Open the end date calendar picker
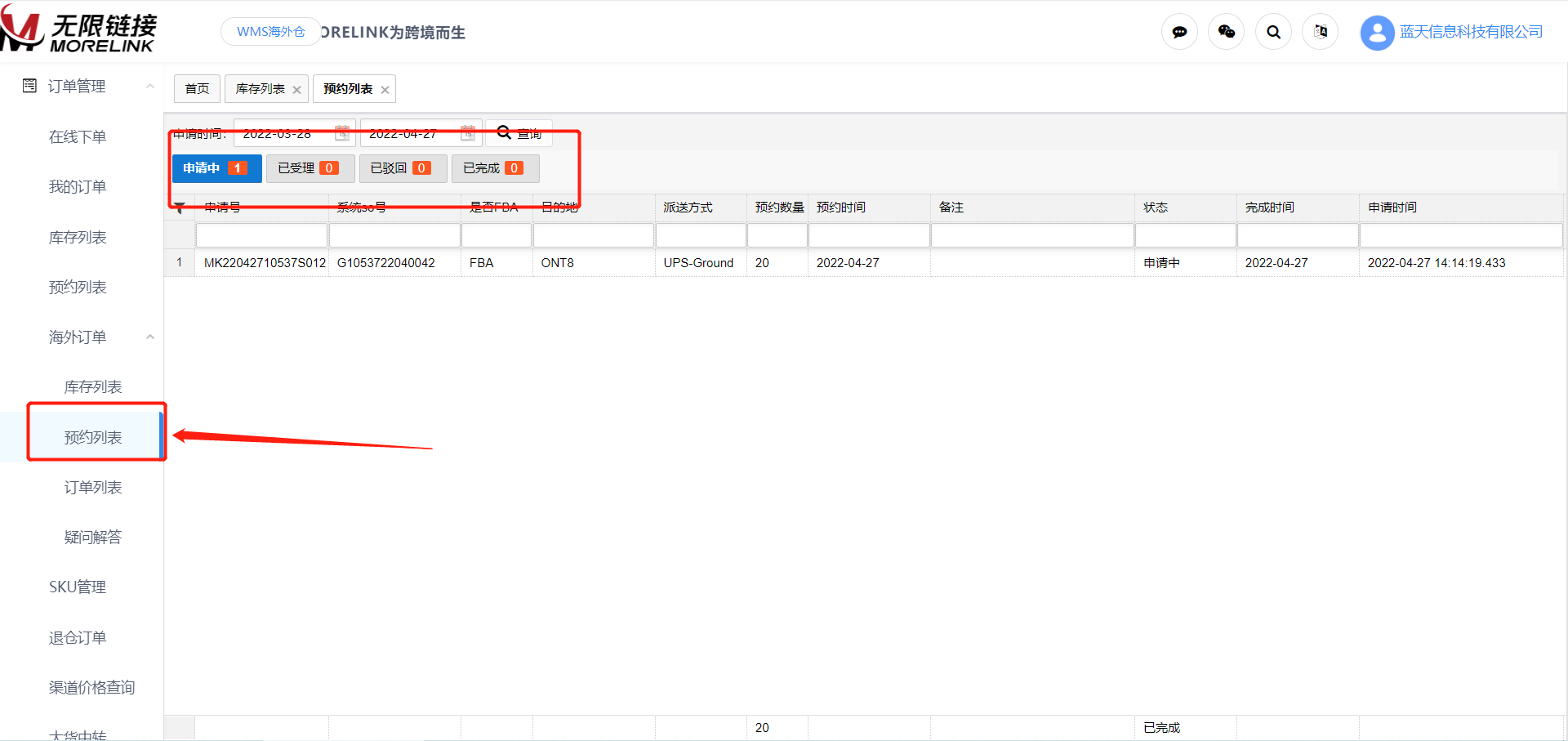This screenshot has height=741, width=1568. click(468, 133)
